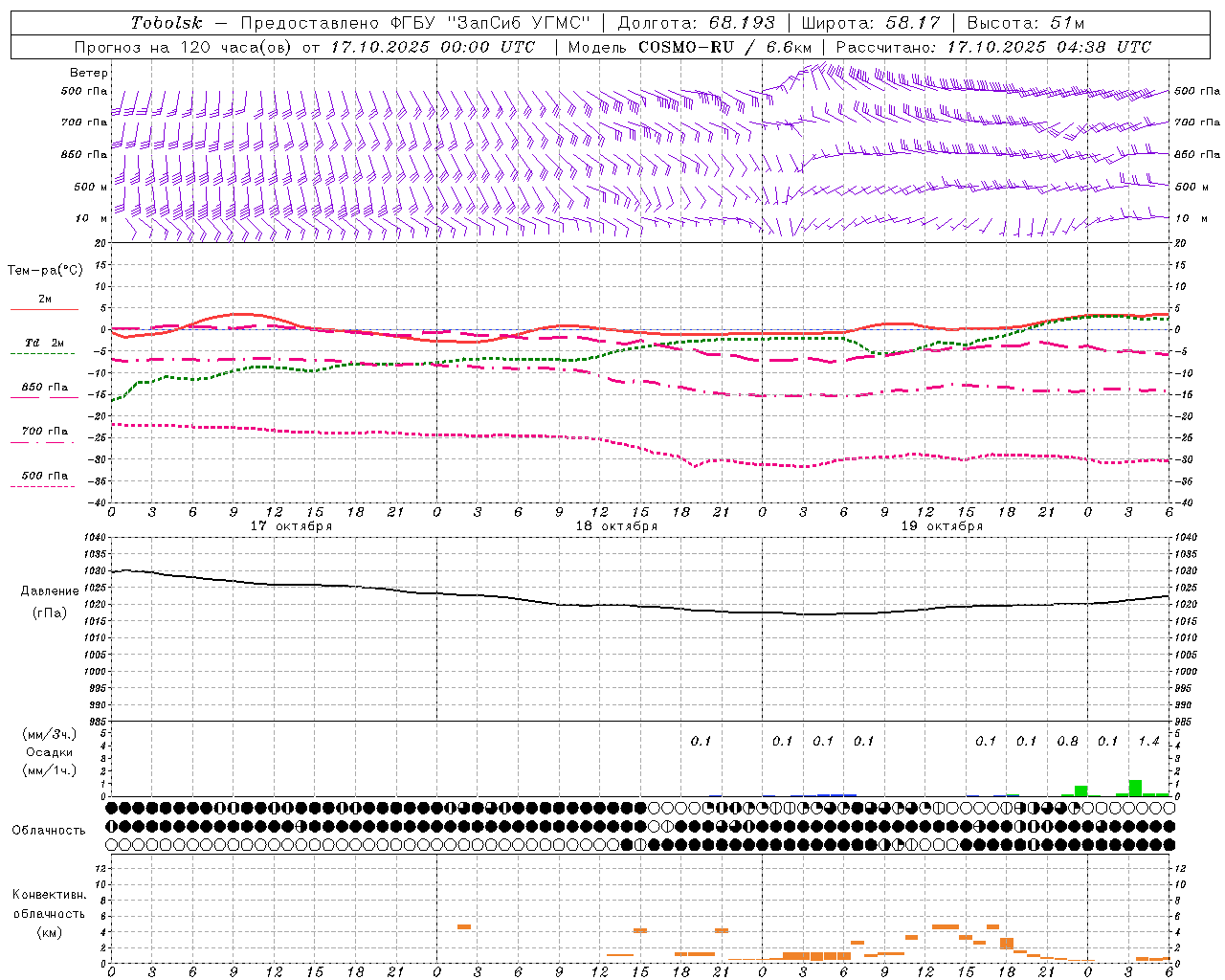Click the "850 гПа" temperature legend entry
1225x980 pixels.
tap(45, 388)
